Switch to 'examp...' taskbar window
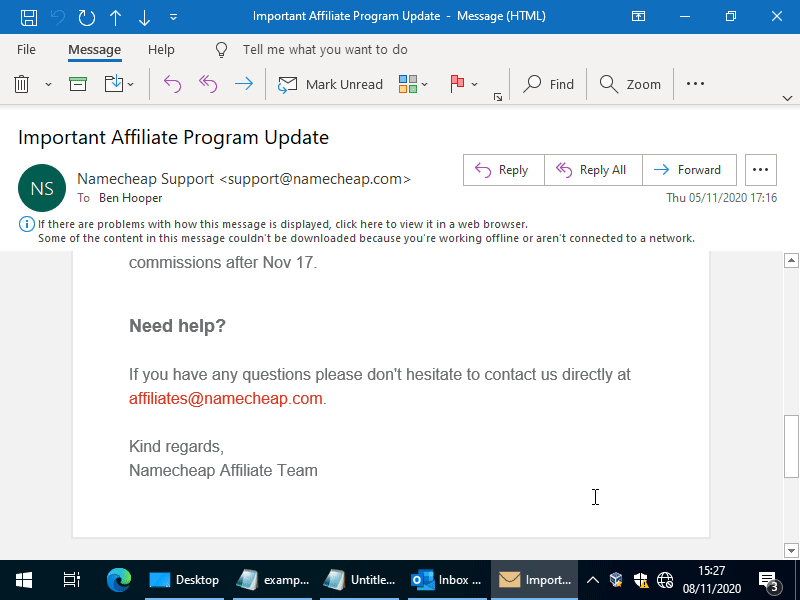The image size is (800, 600). (272, 580)
